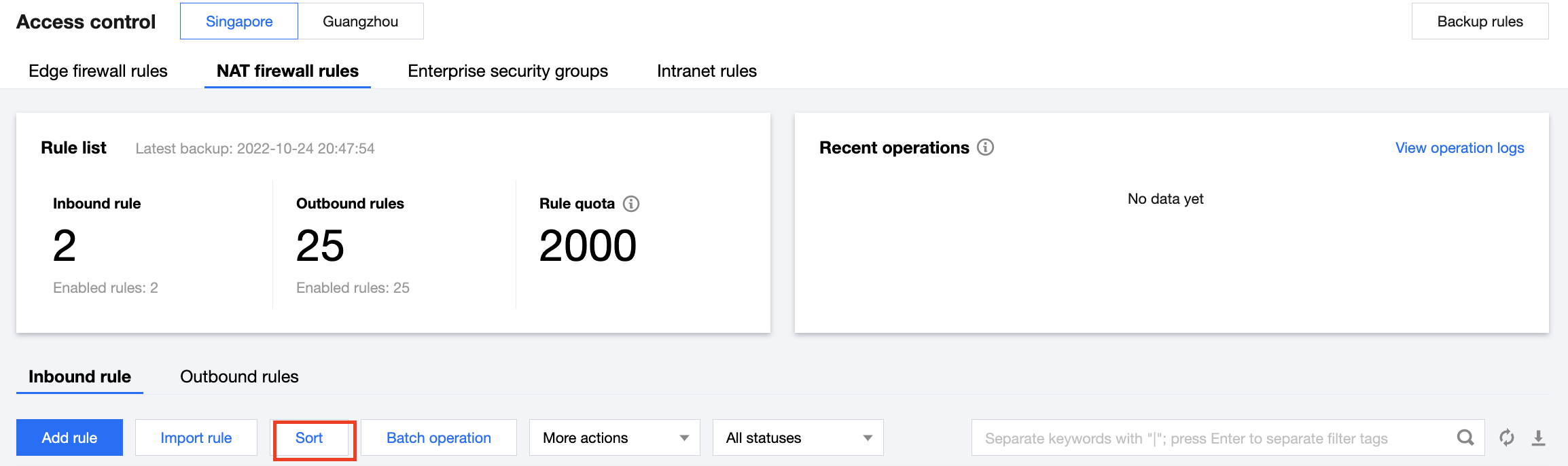Show the Outbound rules list tab
The image size is (1568, 466).
[x=239, y=376]
